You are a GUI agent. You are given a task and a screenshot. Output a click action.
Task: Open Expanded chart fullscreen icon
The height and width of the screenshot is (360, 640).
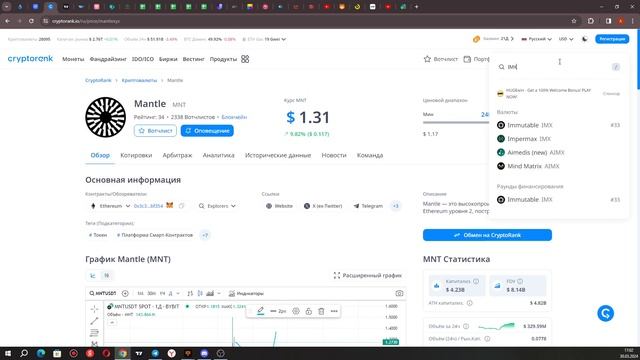point(337,276)
